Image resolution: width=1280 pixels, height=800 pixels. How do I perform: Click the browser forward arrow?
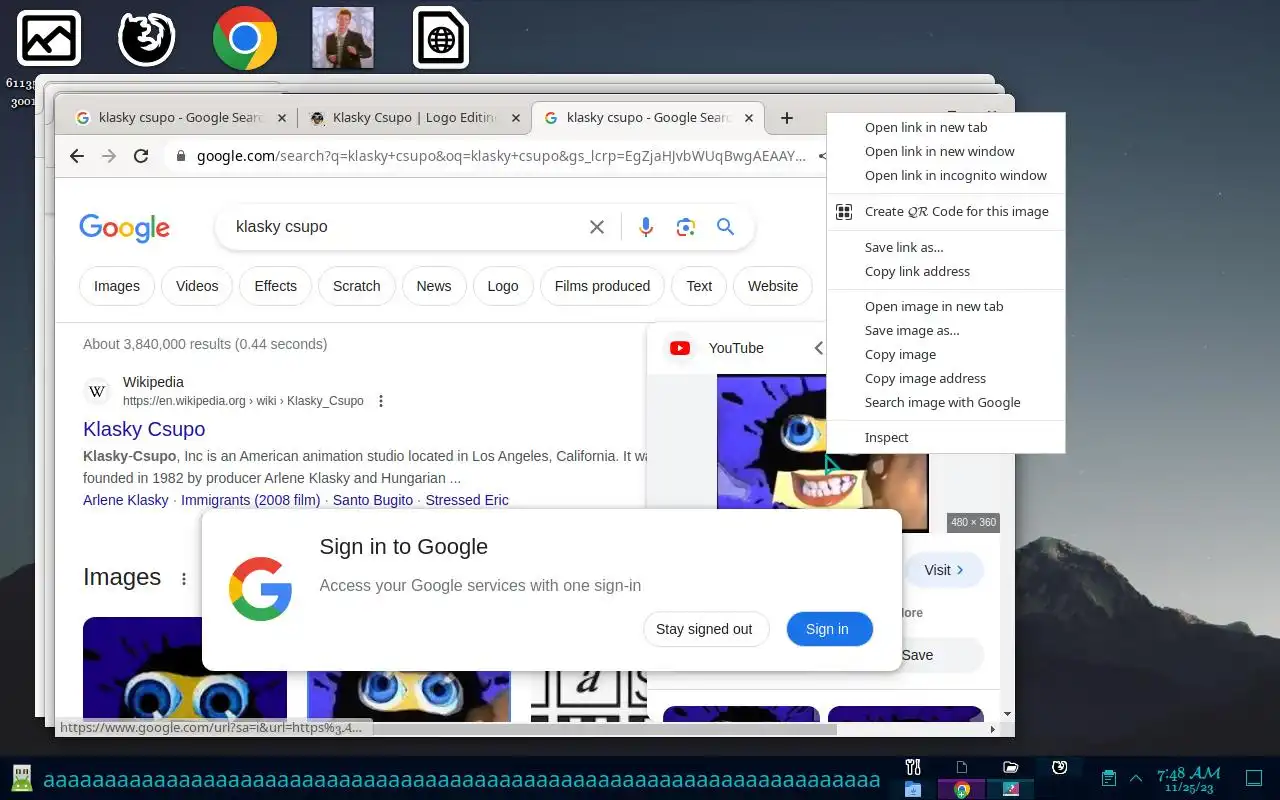109,156
